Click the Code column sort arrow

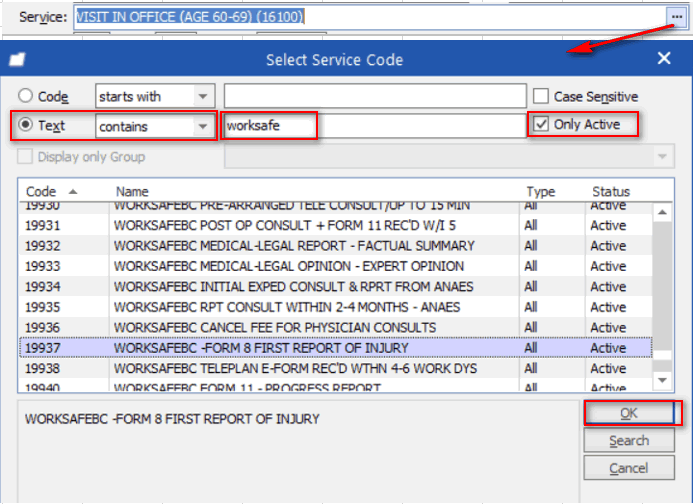point(72,191)
